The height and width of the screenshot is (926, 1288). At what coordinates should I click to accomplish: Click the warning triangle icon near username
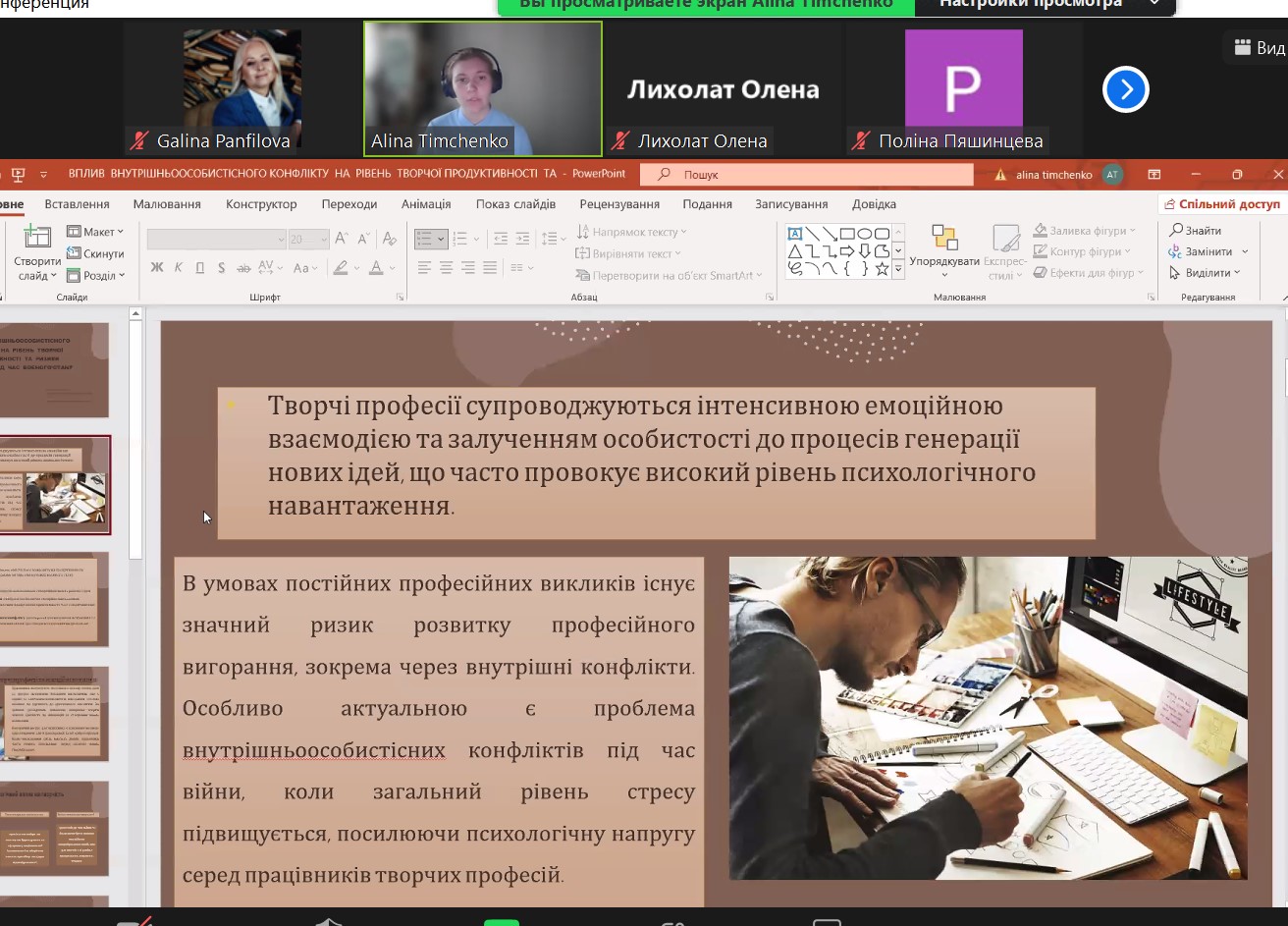tap(1001, 175)
